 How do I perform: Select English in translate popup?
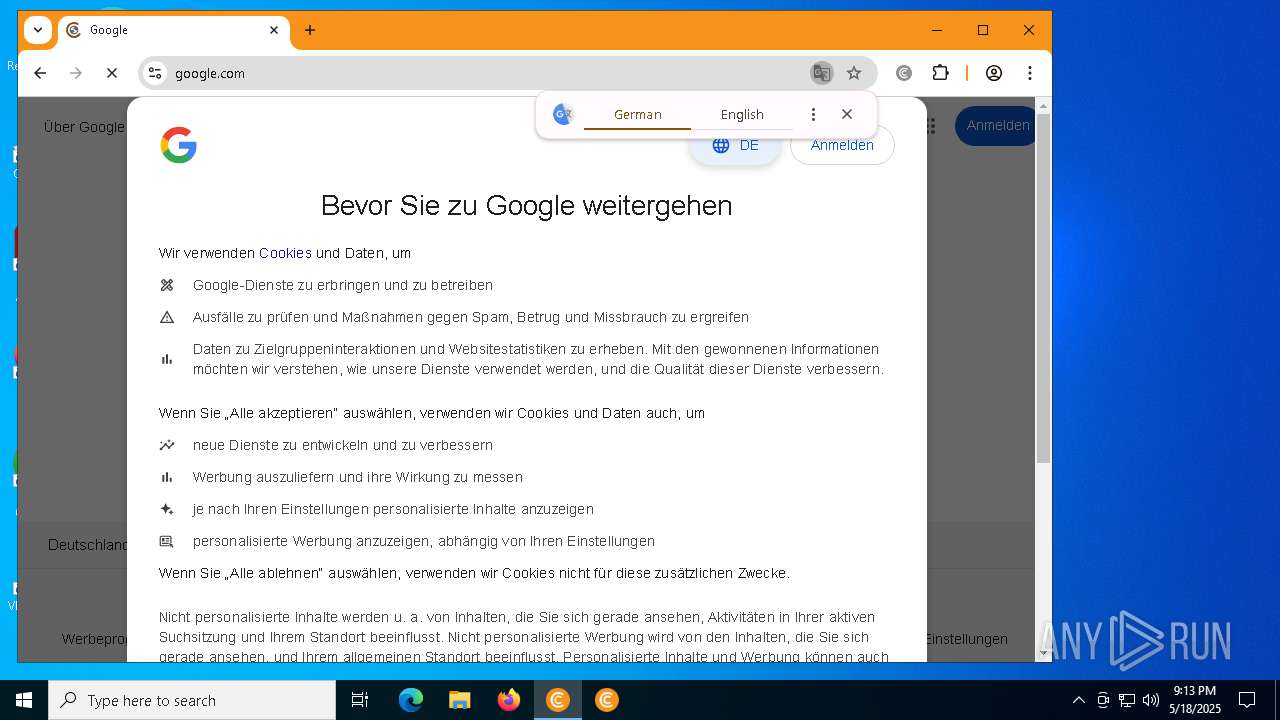(742, 115)
